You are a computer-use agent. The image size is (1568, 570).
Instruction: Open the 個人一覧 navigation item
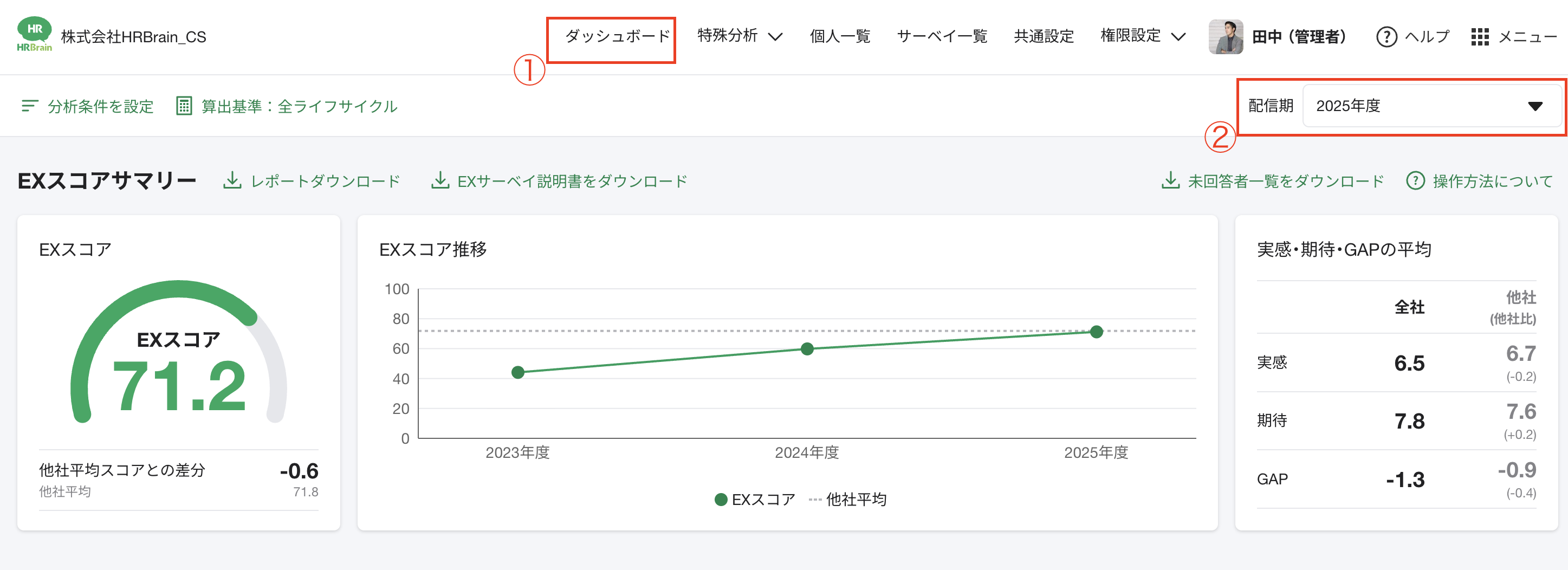point(840,36)
